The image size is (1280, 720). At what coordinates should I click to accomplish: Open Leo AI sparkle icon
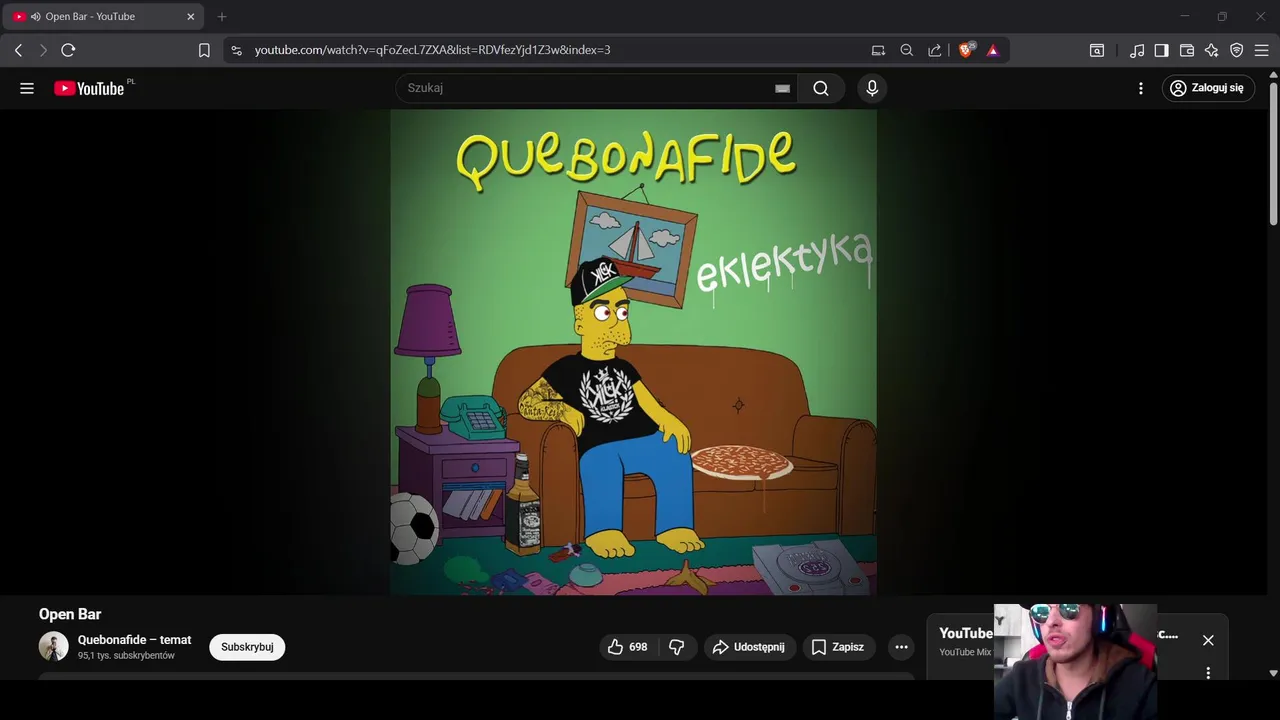tap(1212, 50)
